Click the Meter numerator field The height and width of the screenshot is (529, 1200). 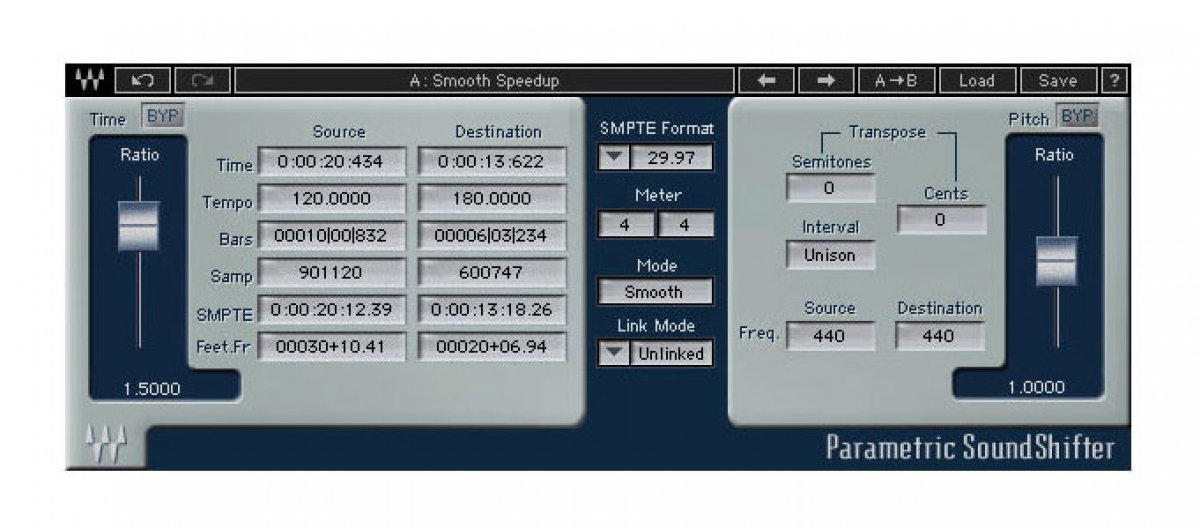pyautogui.click(x=625, y=225)
